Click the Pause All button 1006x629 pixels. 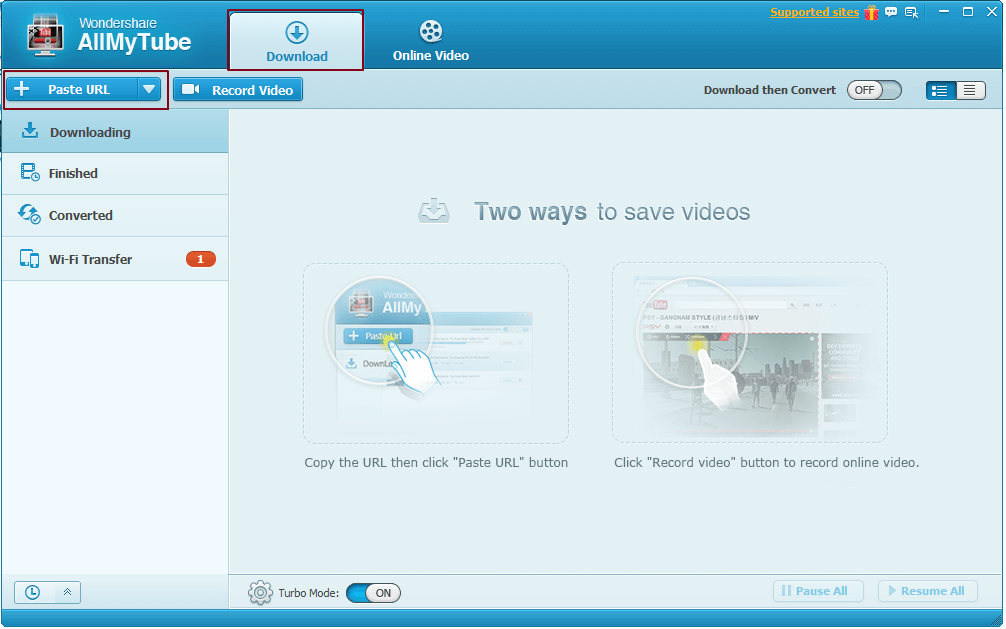pos(818,591)
